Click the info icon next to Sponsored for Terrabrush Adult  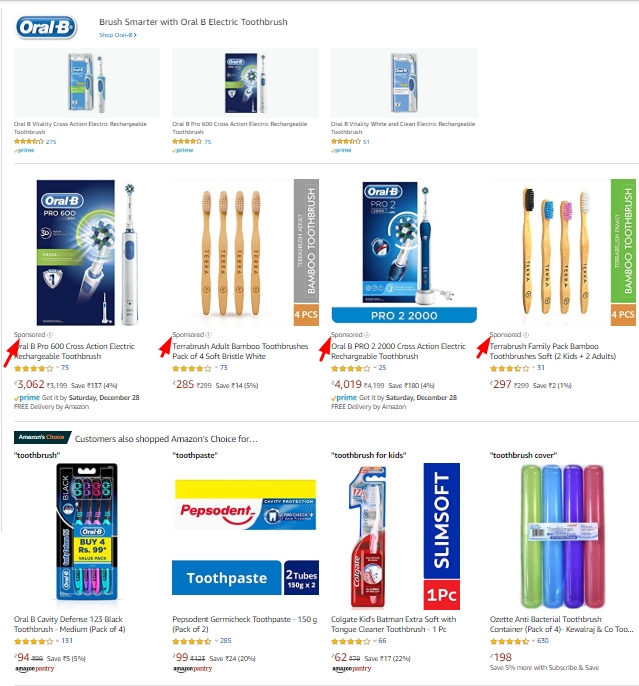[209, 335]
